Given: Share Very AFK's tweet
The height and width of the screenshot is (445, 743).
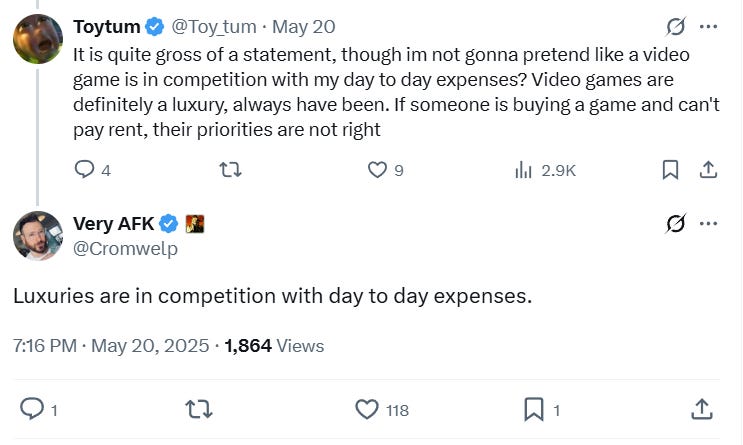Looking at the screenshot, I should 700,408.
